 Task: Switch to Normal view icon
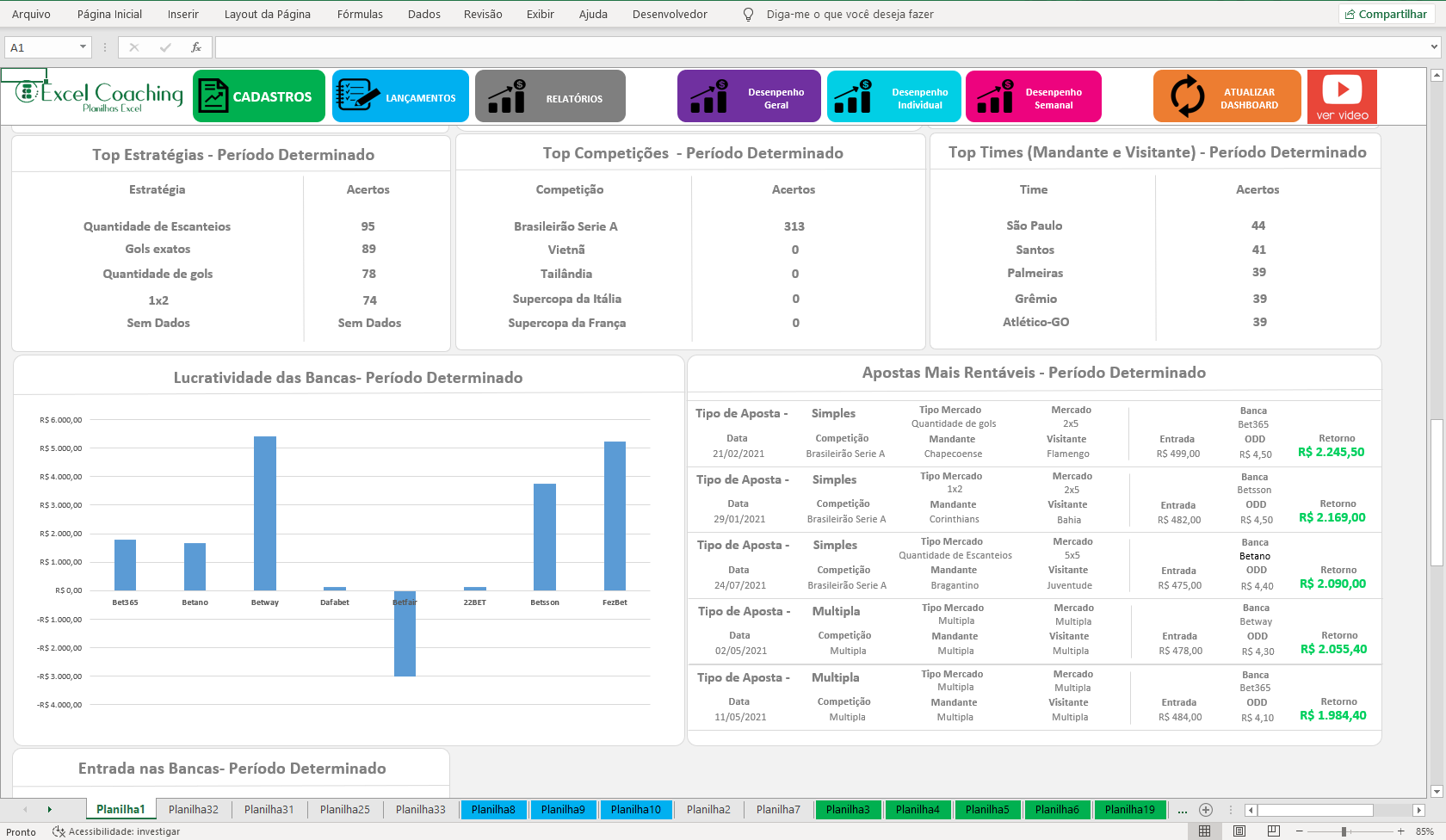tap(1204, 831)
